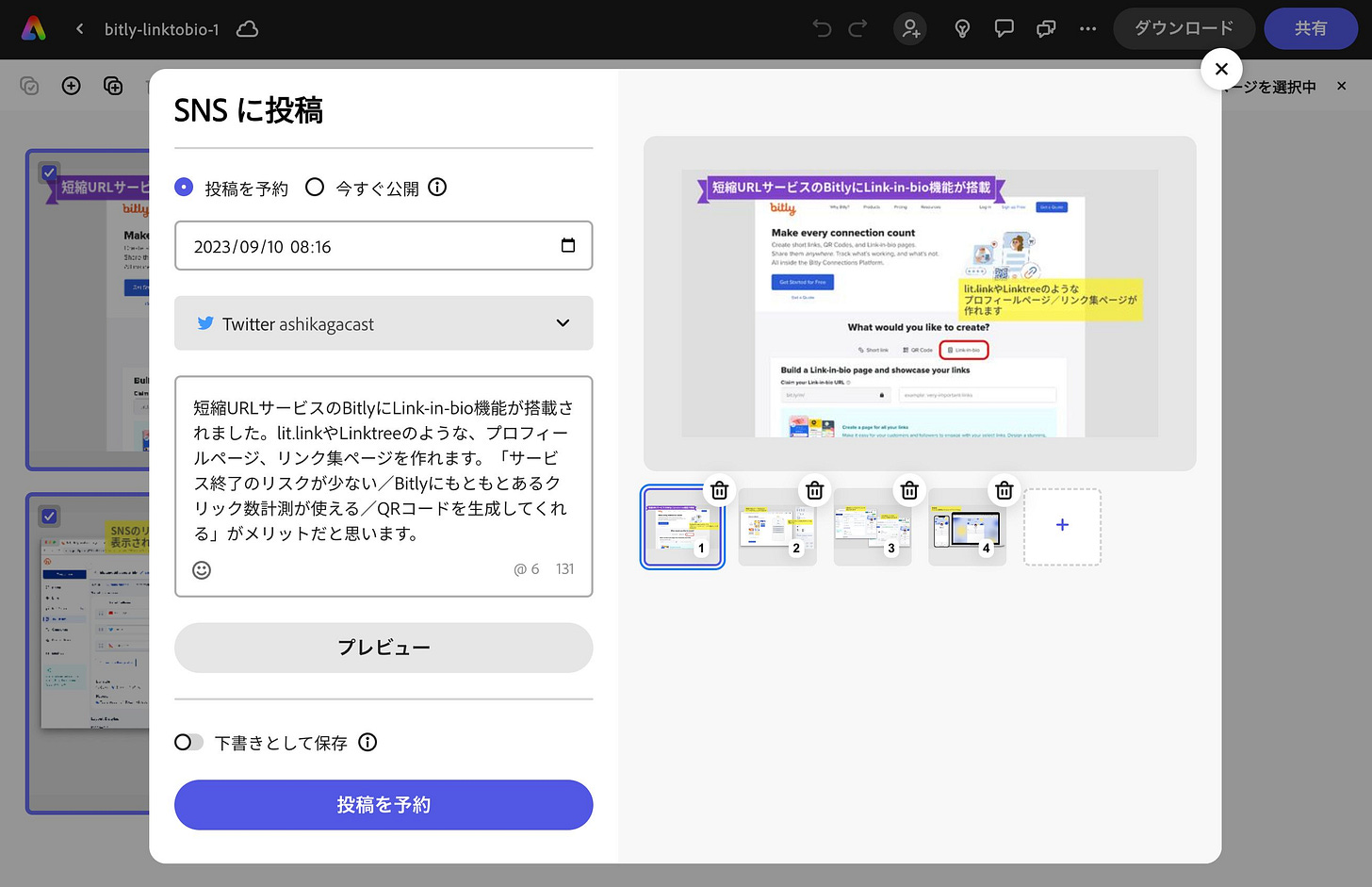Go back with the left chevron arrow
Viewport: 1372px width, 887px height.
pyautogui.click(x=80, y=29)
